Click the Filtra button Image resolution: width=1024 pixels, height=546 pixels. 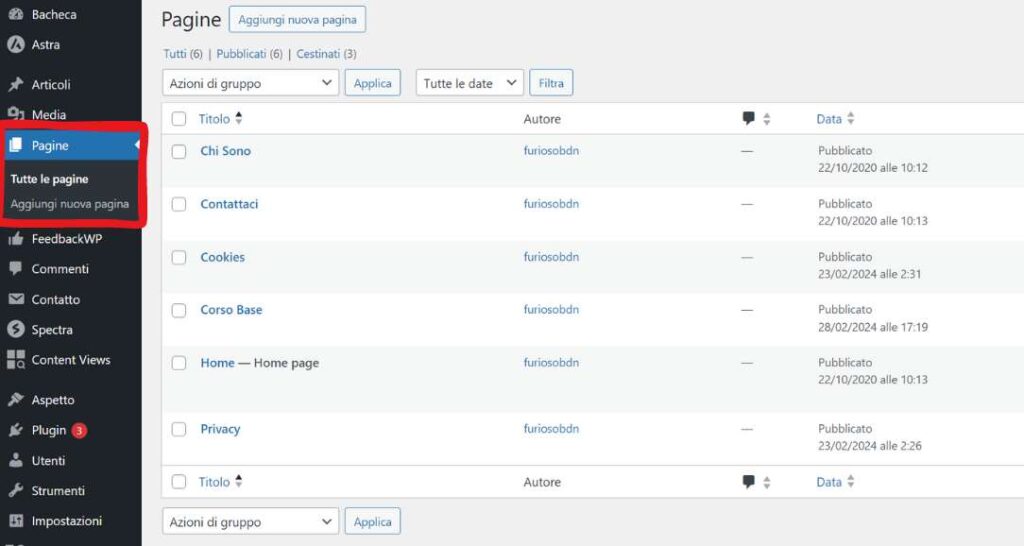click(x=551, y=83)
